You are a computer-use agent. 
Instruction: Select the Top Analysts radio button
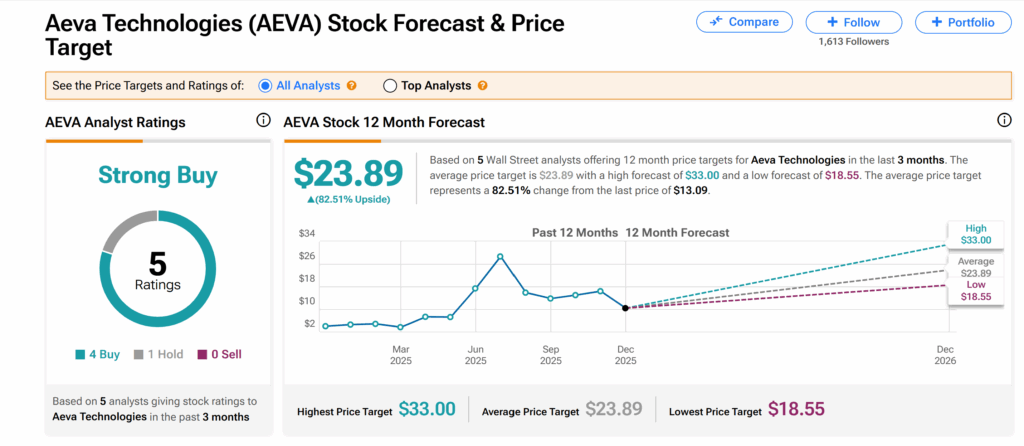pos(390,86)
